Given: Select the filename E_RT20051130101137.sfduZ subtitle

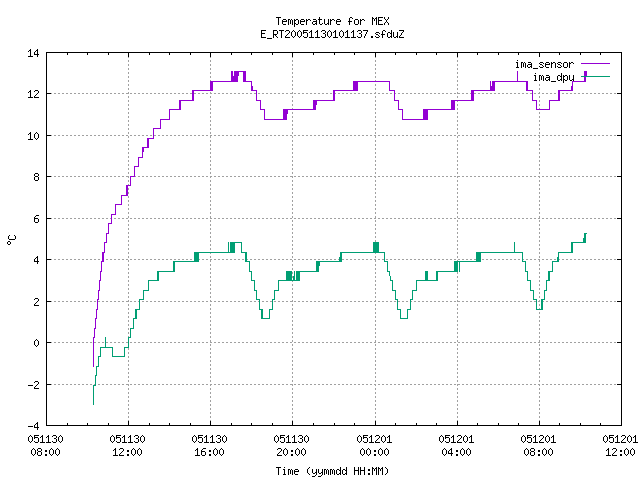Looking at the screenshot, I should (332, 34).
